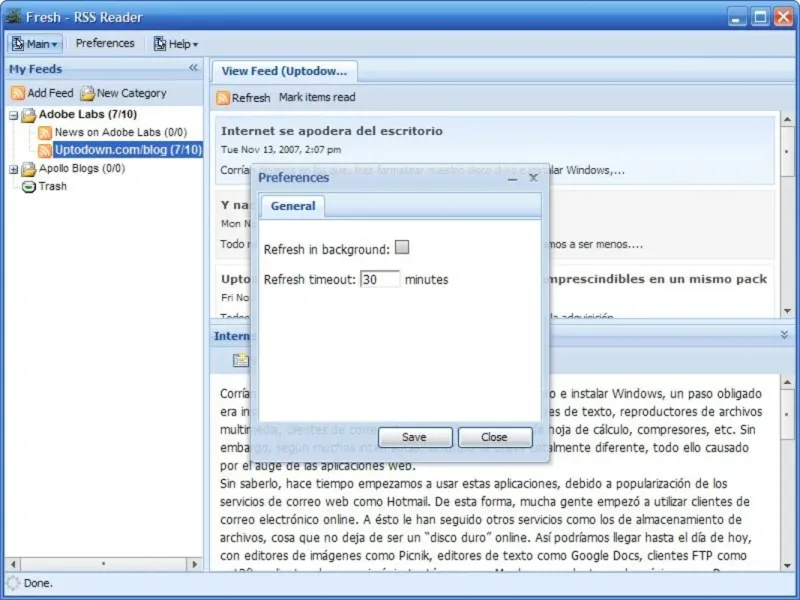Screen dimensions: 800x600
Task: Open the Main menu dropdown
Action: tap(35, 44)
